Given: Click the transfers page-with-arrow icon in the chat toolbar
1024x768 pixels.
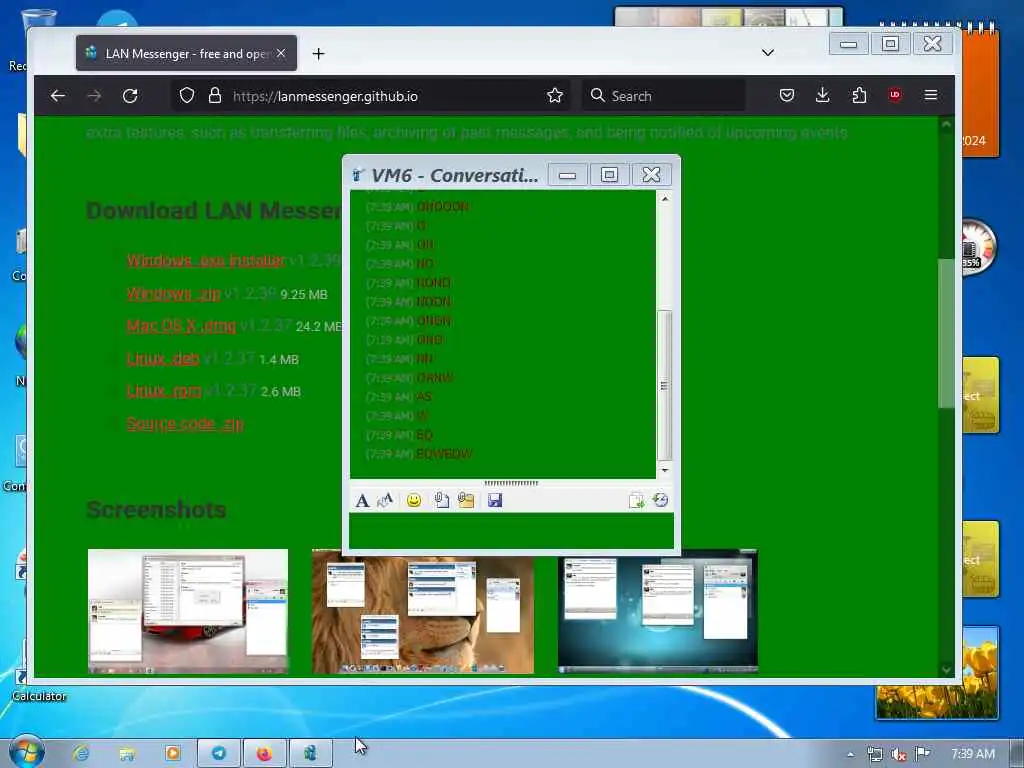Looking at the screenshot, I should point(636,500).
